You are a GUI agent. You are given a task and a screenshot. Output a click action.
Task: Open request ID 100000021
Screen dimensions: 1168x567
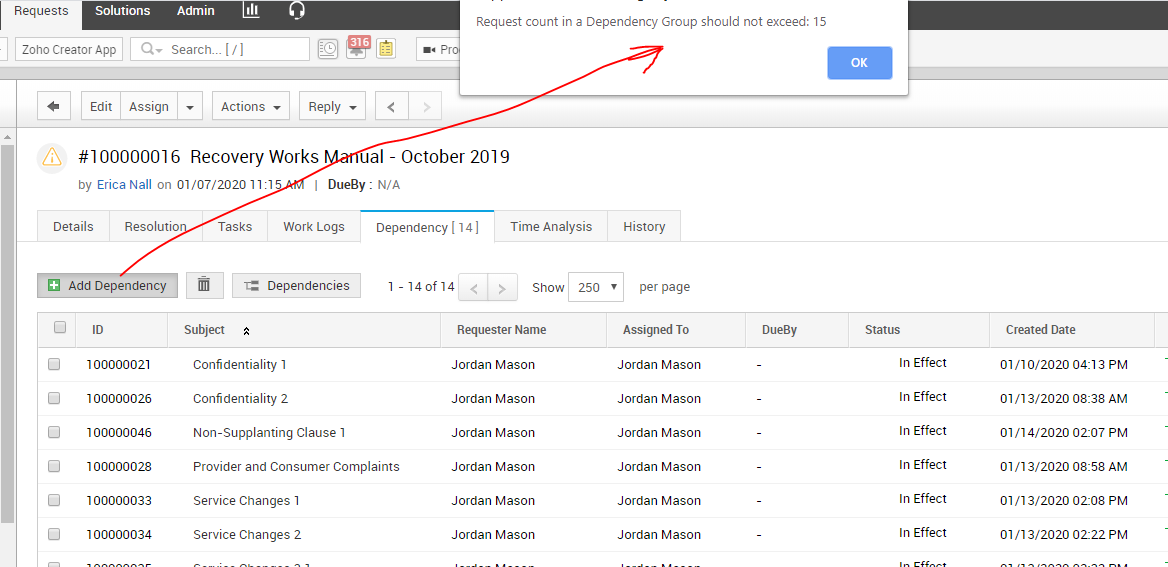pos(118,364)
